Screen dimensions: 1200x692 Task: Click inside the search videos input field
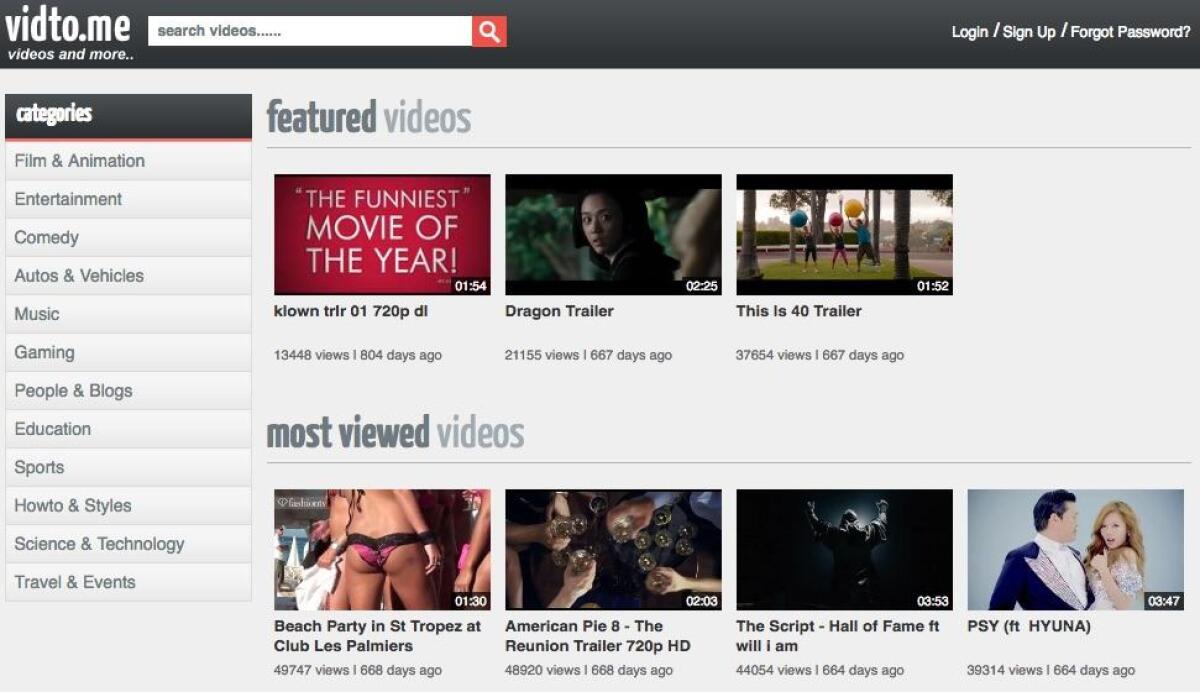300,30
